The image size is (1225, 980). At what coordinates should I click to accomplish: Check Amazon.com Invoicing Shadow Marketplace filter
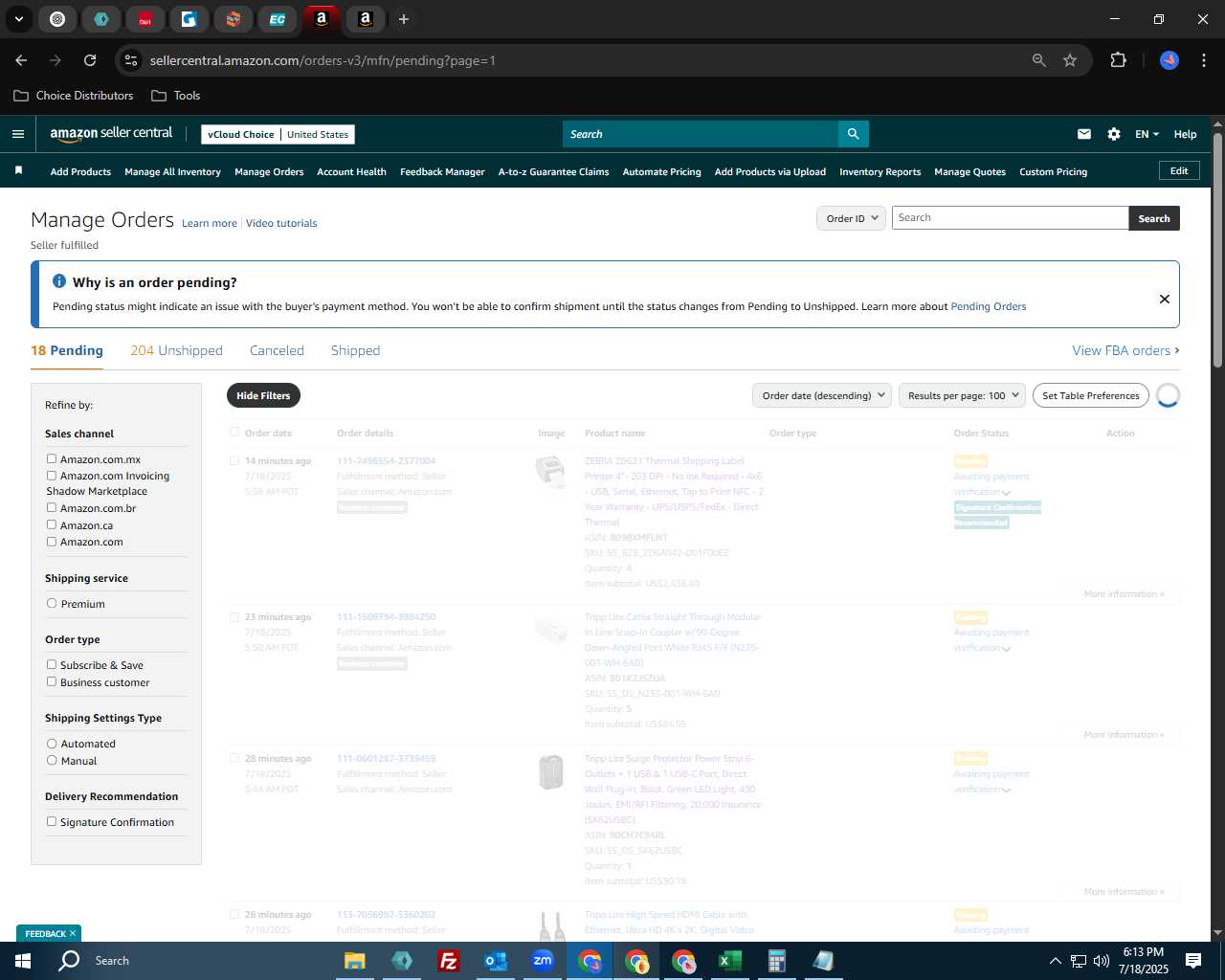pos(52,475)
